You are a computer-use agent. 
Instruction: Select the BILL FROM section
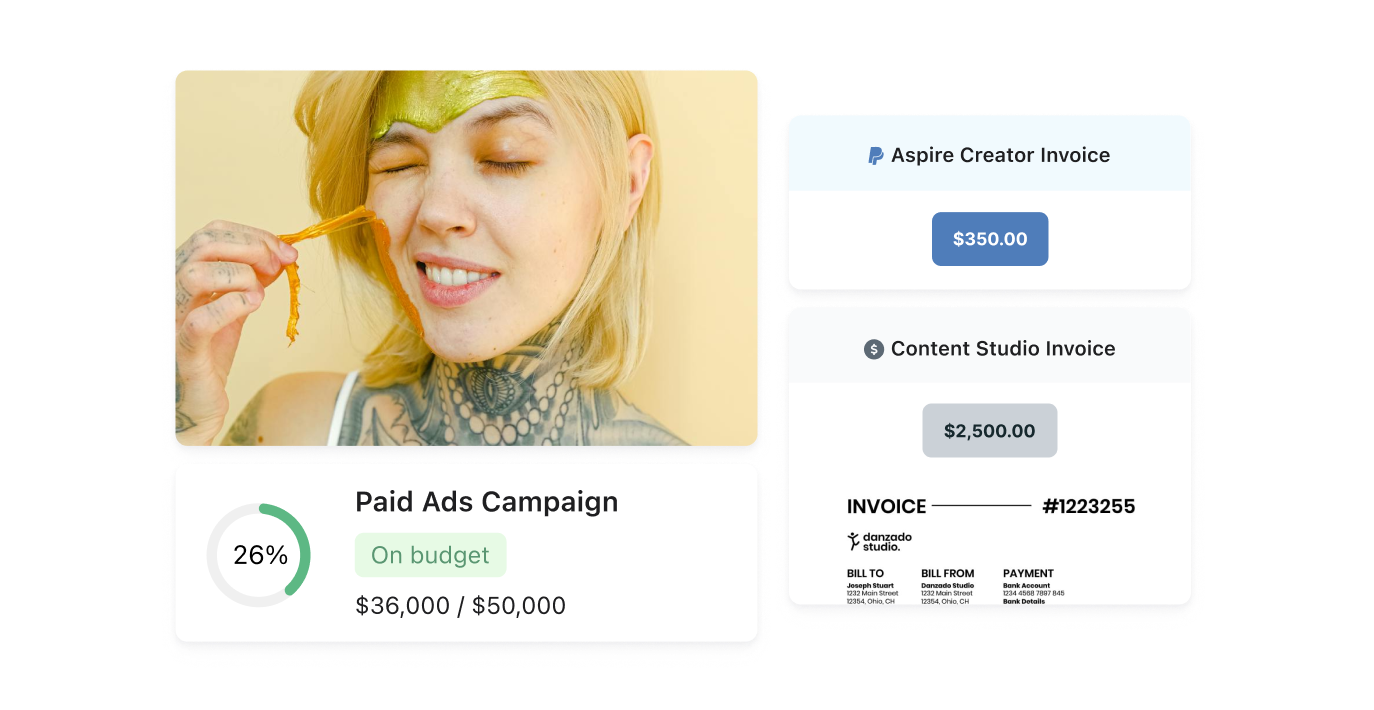948,587
